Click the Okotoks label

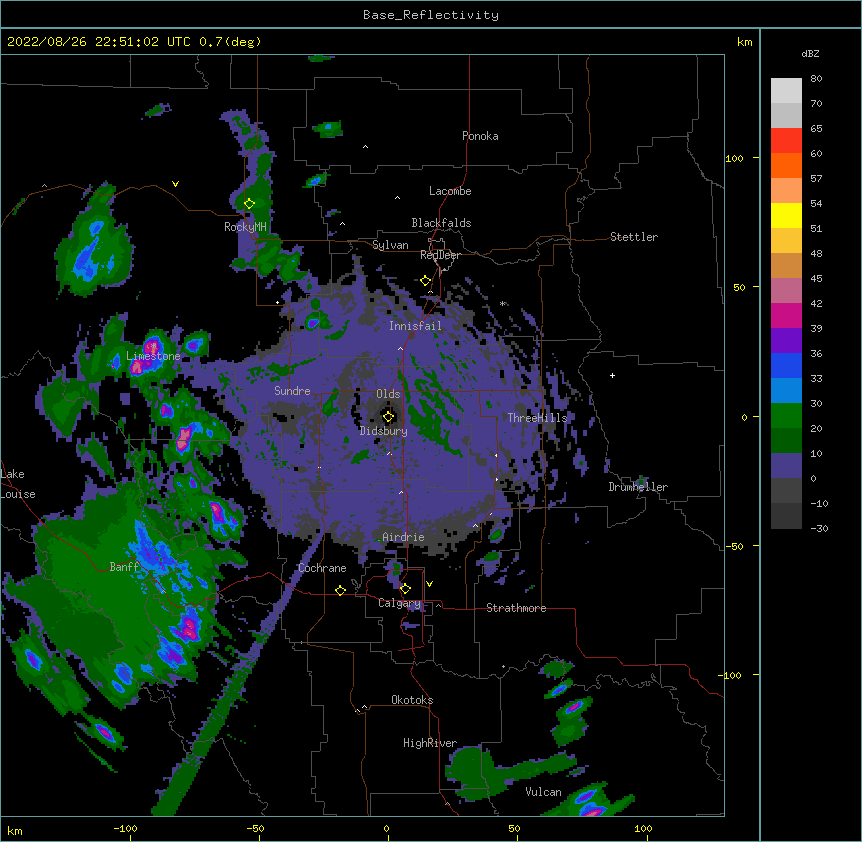[412, 700]
